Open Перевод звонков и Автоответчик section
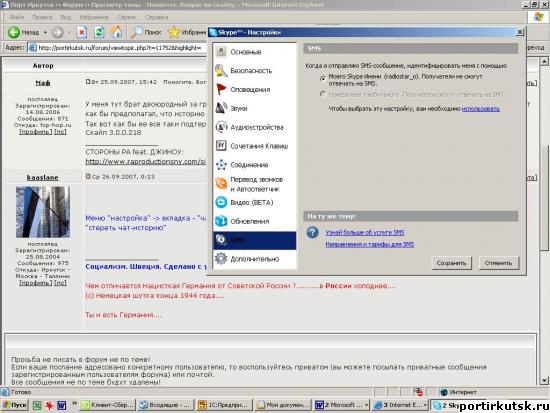The height and width of the screenshot is (413, 550). (x=254, y=184)
